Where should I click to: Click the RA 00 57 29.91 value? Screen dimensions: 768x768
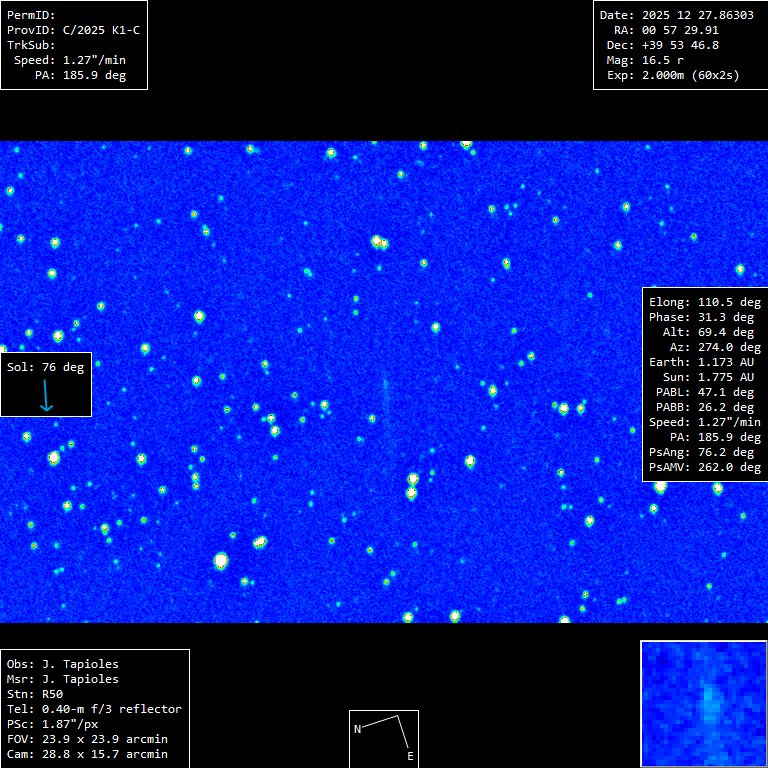coord(680,30)
